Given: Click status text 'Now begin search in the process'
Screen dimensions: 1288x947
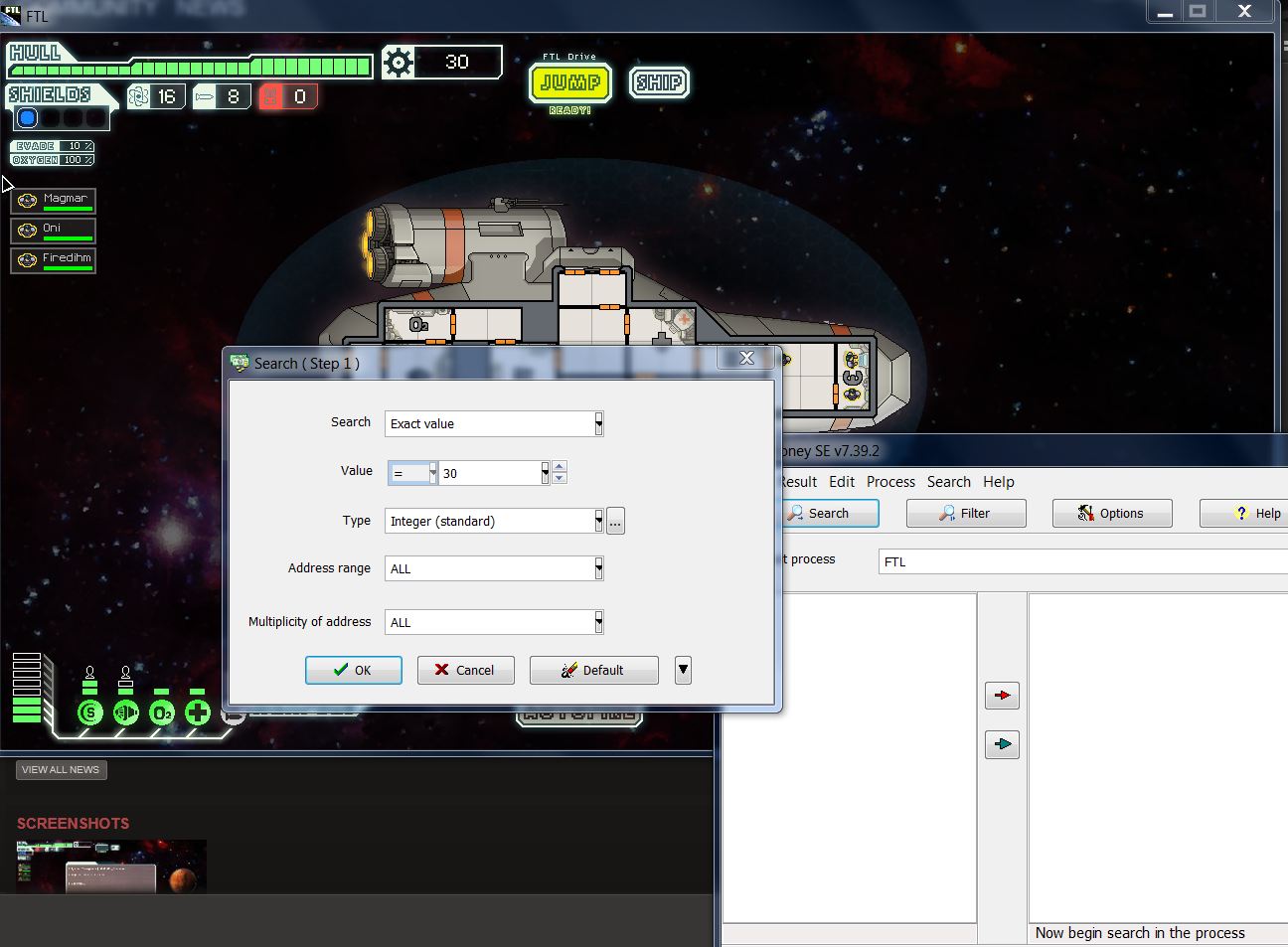Looking at the screenshot, I should pyautogui.click(x=1140, y=933).
